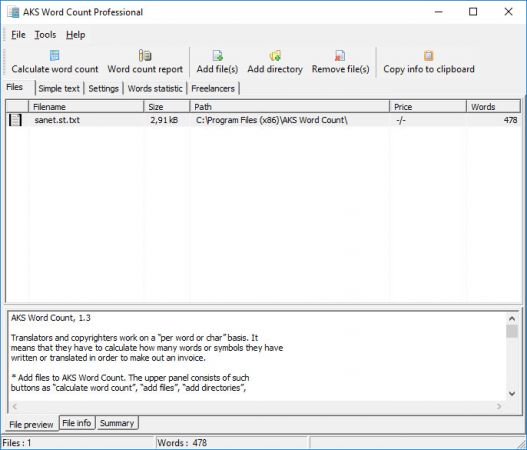The width and height of the screenshot is (527, 450).
Task: Open the Help menu
Action: 75,35
